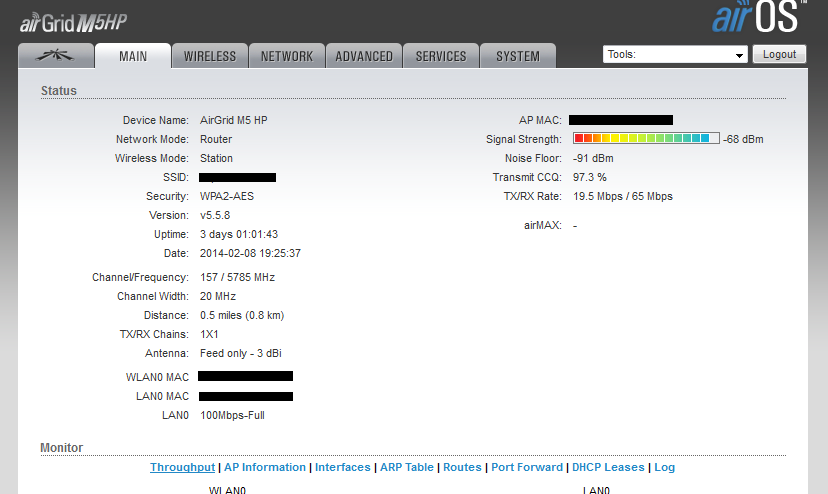828x494 pixels.
Task: Select TX/RX rate 19.5 Mbps / 65 Mbps
Action: (623, 197)
